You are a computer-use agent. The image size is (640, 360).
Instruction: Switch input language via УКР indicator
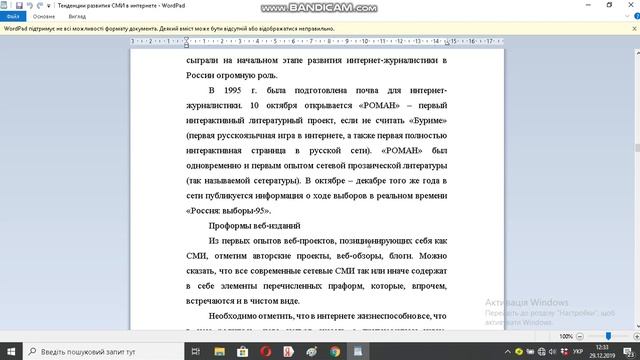point(578,351)
